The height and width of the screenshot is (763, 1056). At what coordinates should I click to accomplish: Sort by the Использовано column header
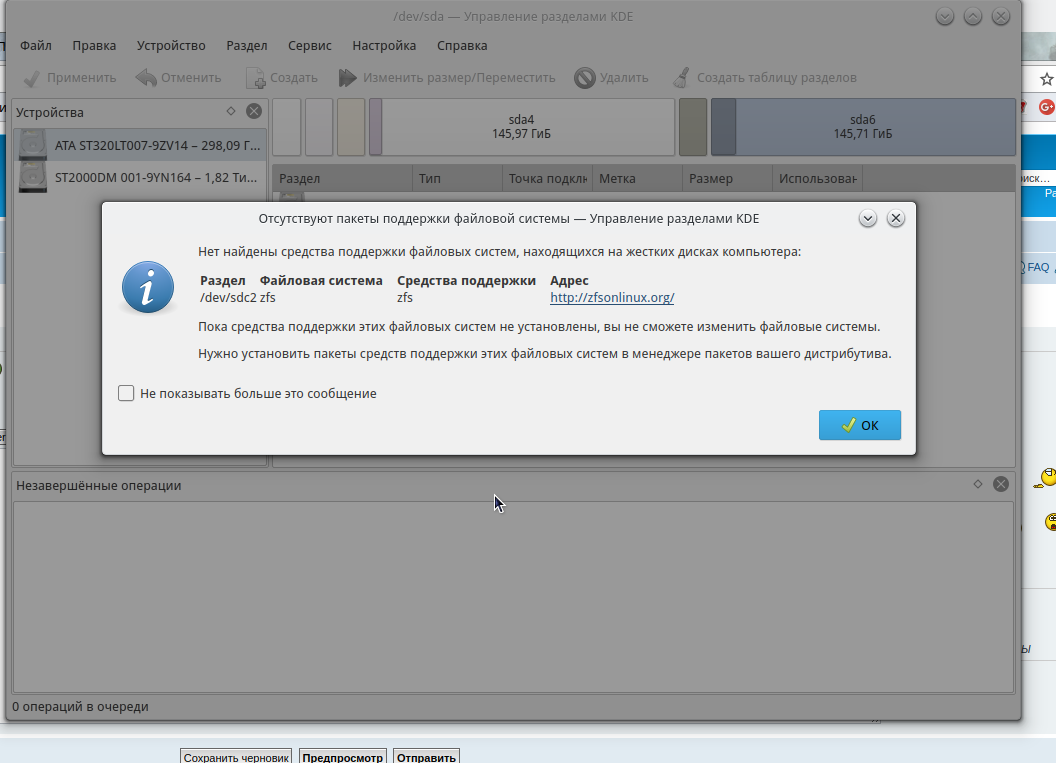(818, 178)
